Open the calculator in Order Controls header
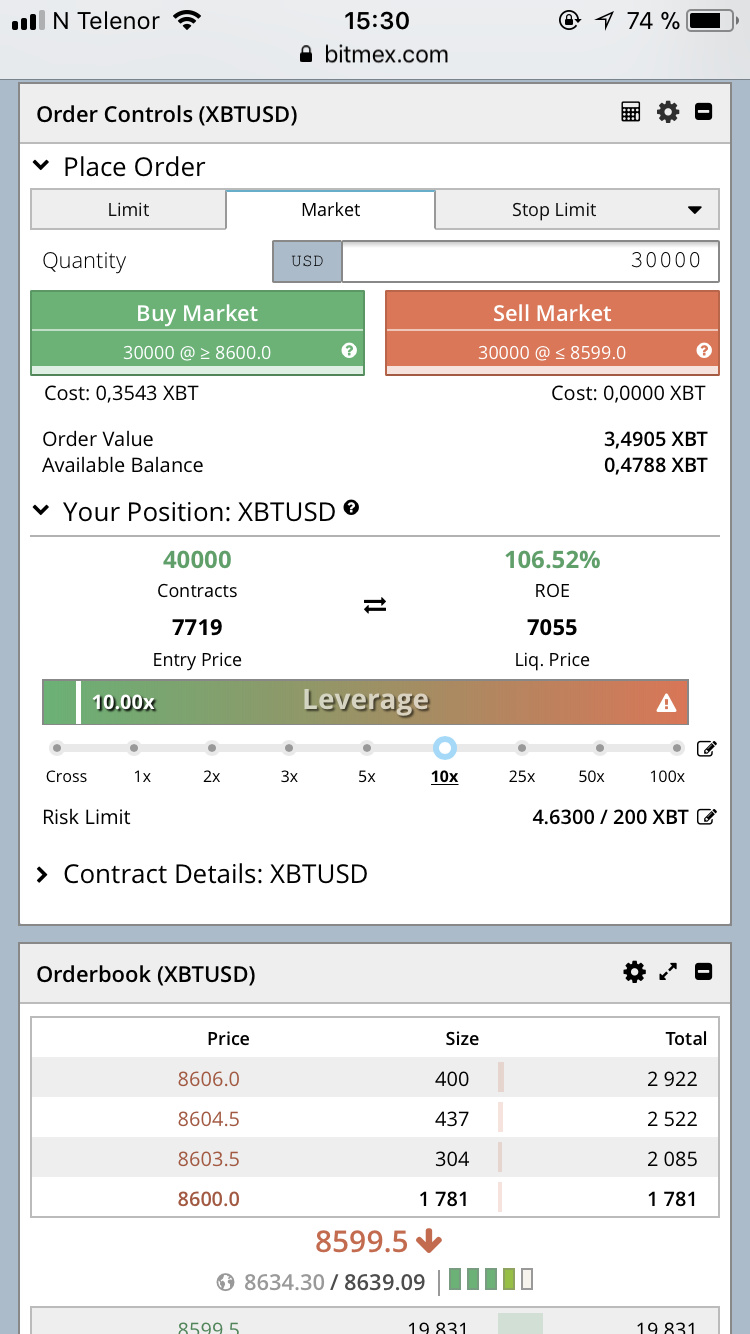The image size is (750, 1334). pos(631,112)
